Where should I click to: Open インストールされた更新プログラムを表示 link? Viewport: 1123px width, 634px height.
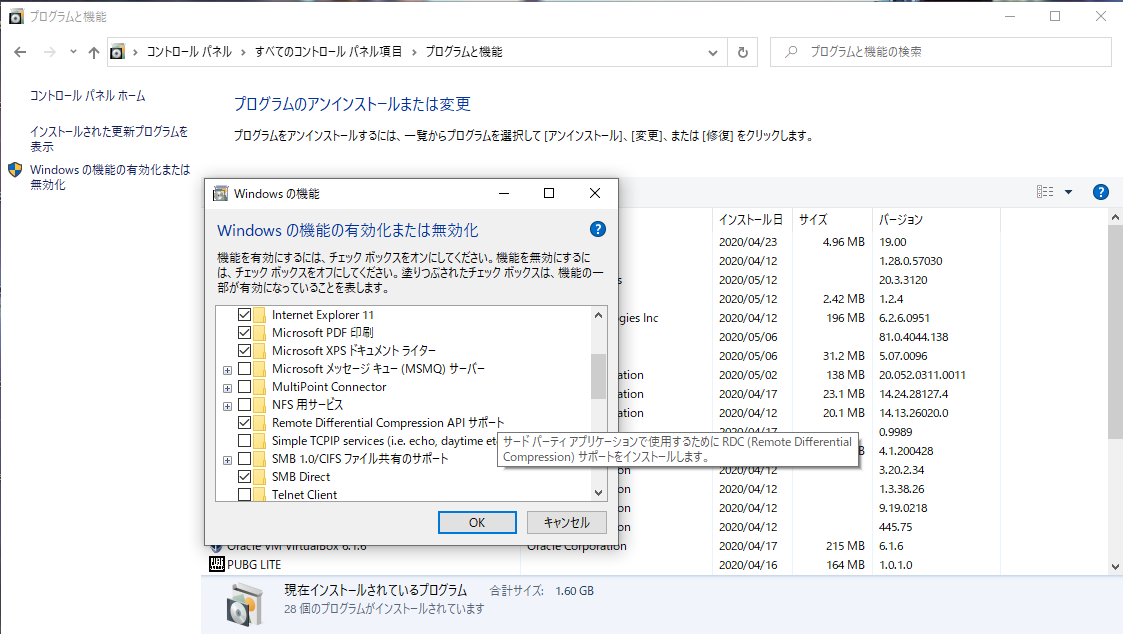(x=109, y=139)
